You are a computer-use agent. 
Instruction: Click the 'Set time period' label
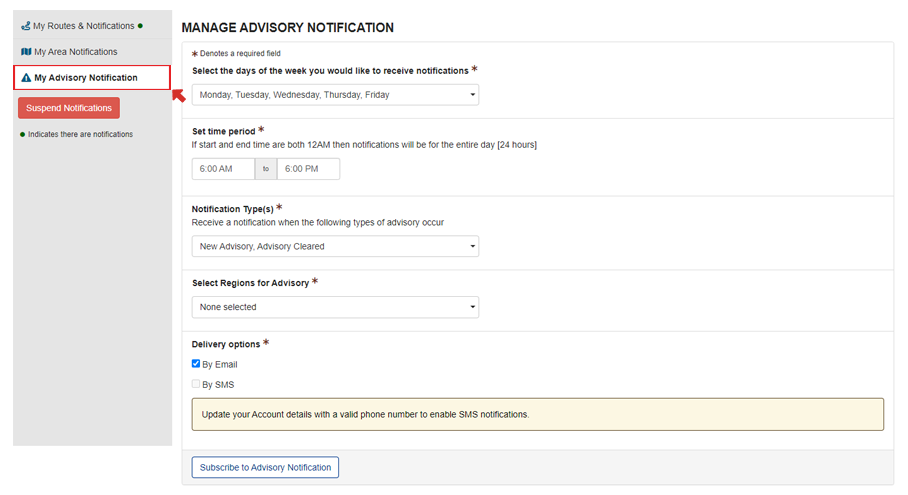pos(224,131)
